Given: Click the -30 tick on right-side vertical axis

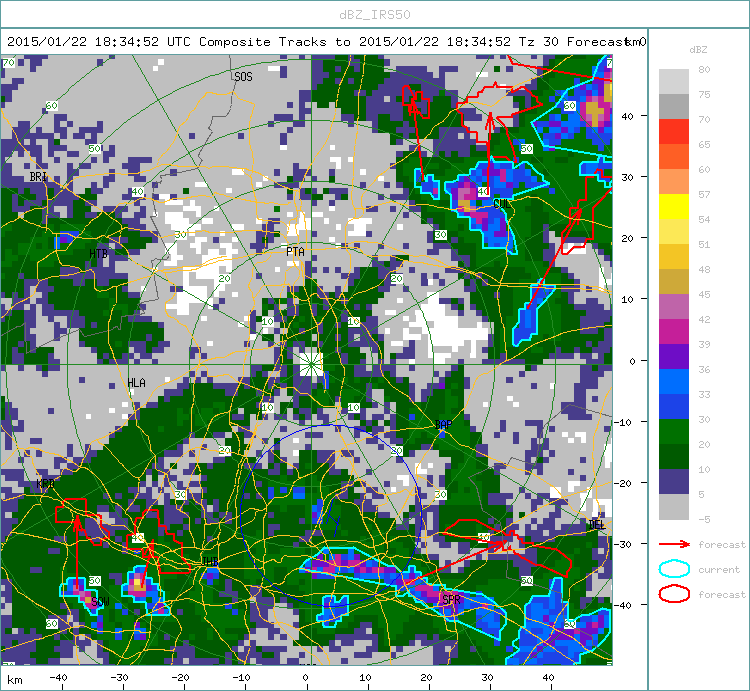Looking at the screenshot, I should [x=624, y=544].
